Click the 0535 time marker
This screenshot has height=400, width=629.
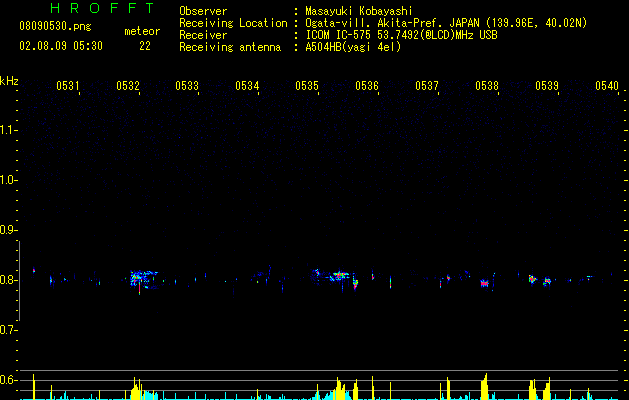click(x=307, y=85)
